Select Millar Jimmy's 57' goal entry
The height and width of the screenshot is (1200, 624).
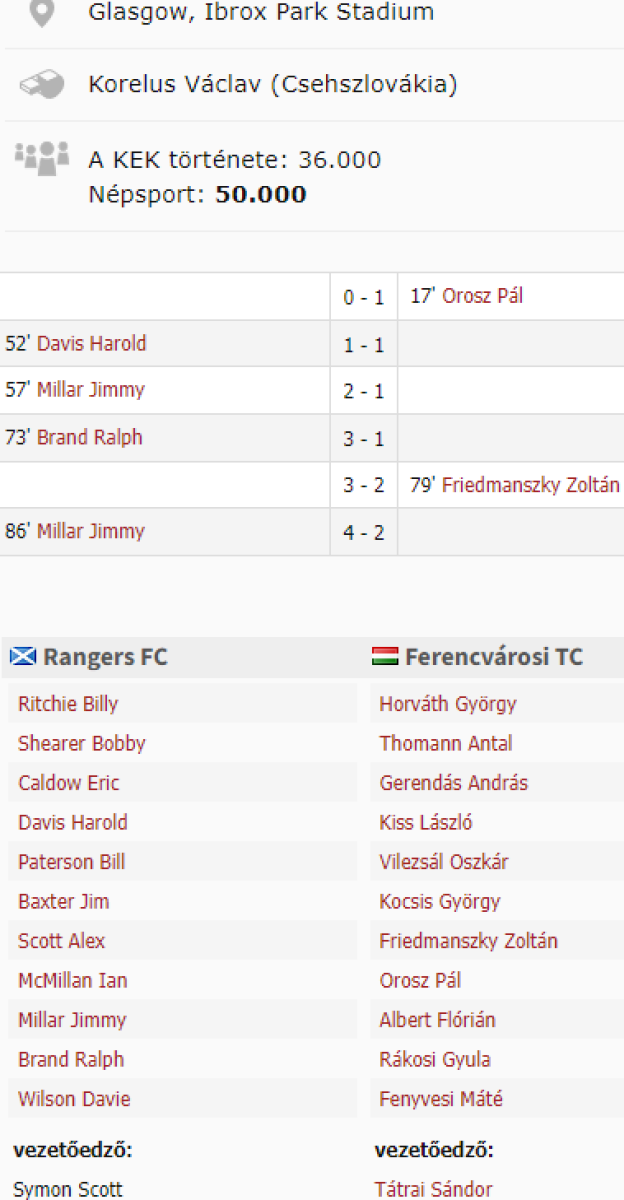pos(90,390)
